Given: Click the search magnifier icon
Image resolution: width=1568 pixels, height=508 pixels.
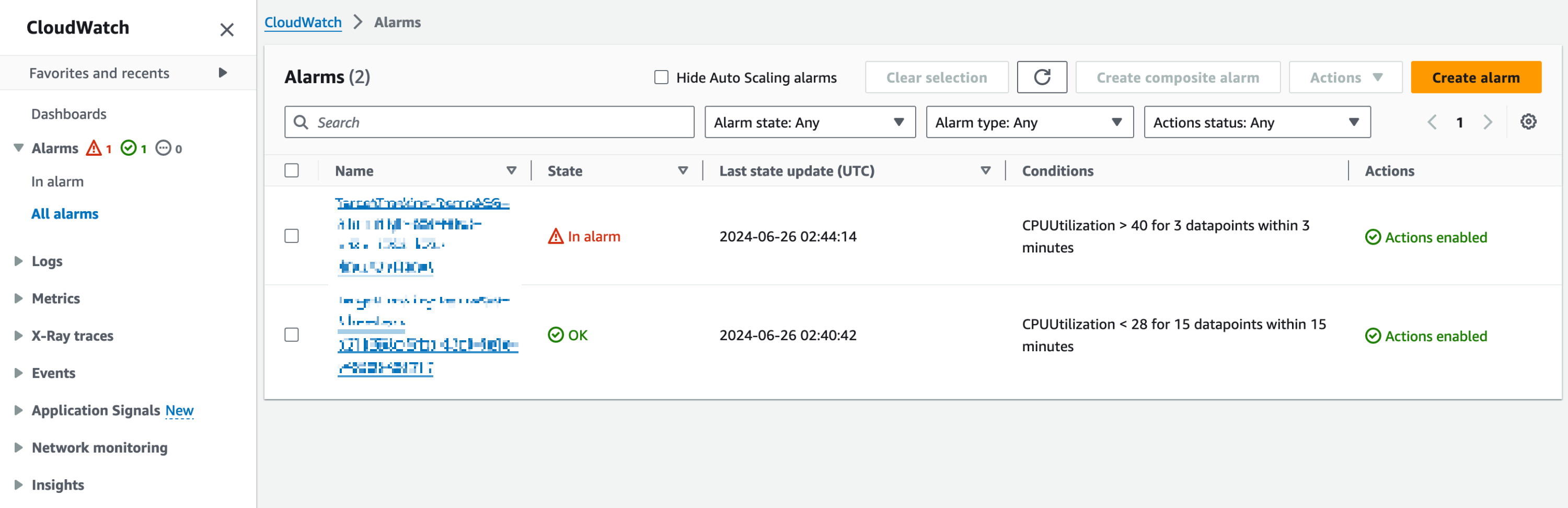Looking at the screenshot, I should pos(301,122).
